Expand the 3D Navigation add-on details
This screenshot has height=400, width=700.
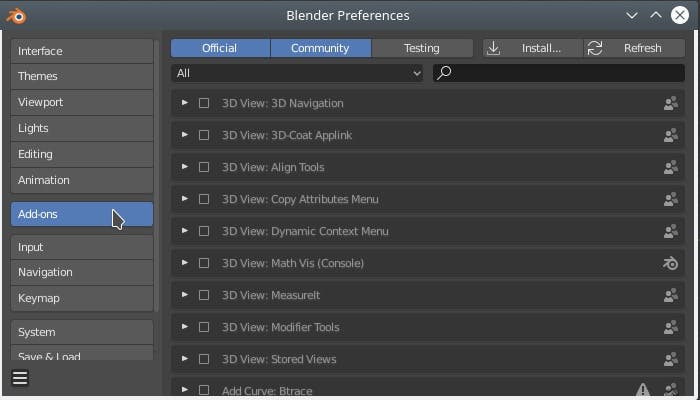pyautogui.click(x=184, y=103)
